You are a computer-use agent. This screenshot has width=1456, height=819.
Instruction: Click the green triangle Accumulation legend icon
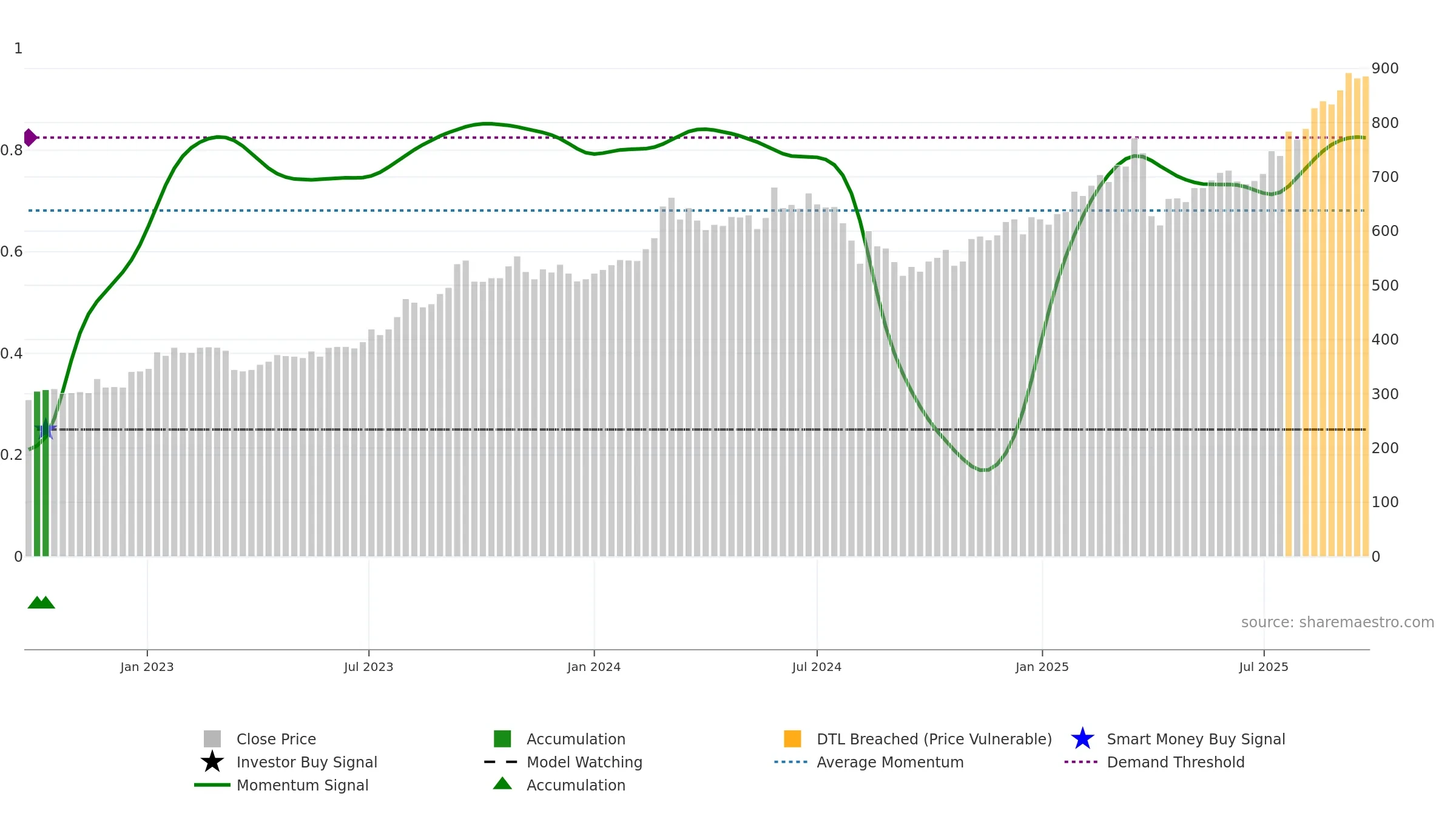(x=502, y=783)
